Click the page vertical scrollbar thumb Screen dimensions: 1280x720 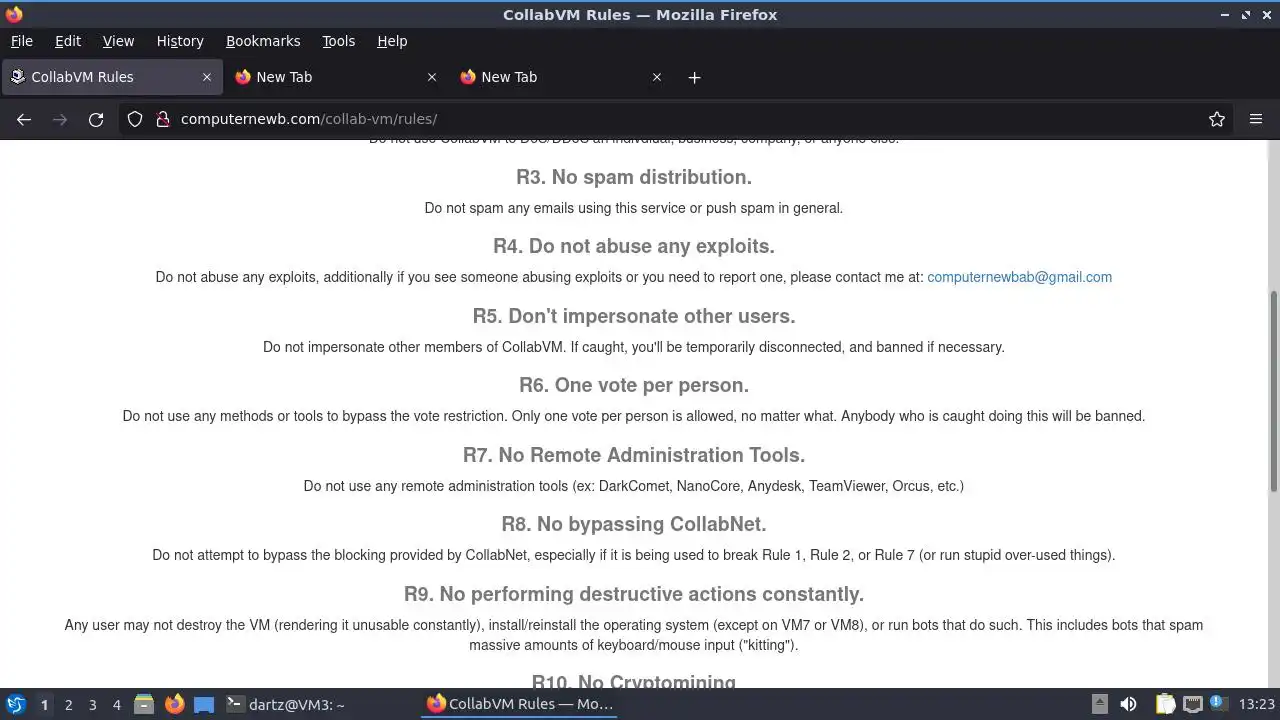(x=1273, y=390)
